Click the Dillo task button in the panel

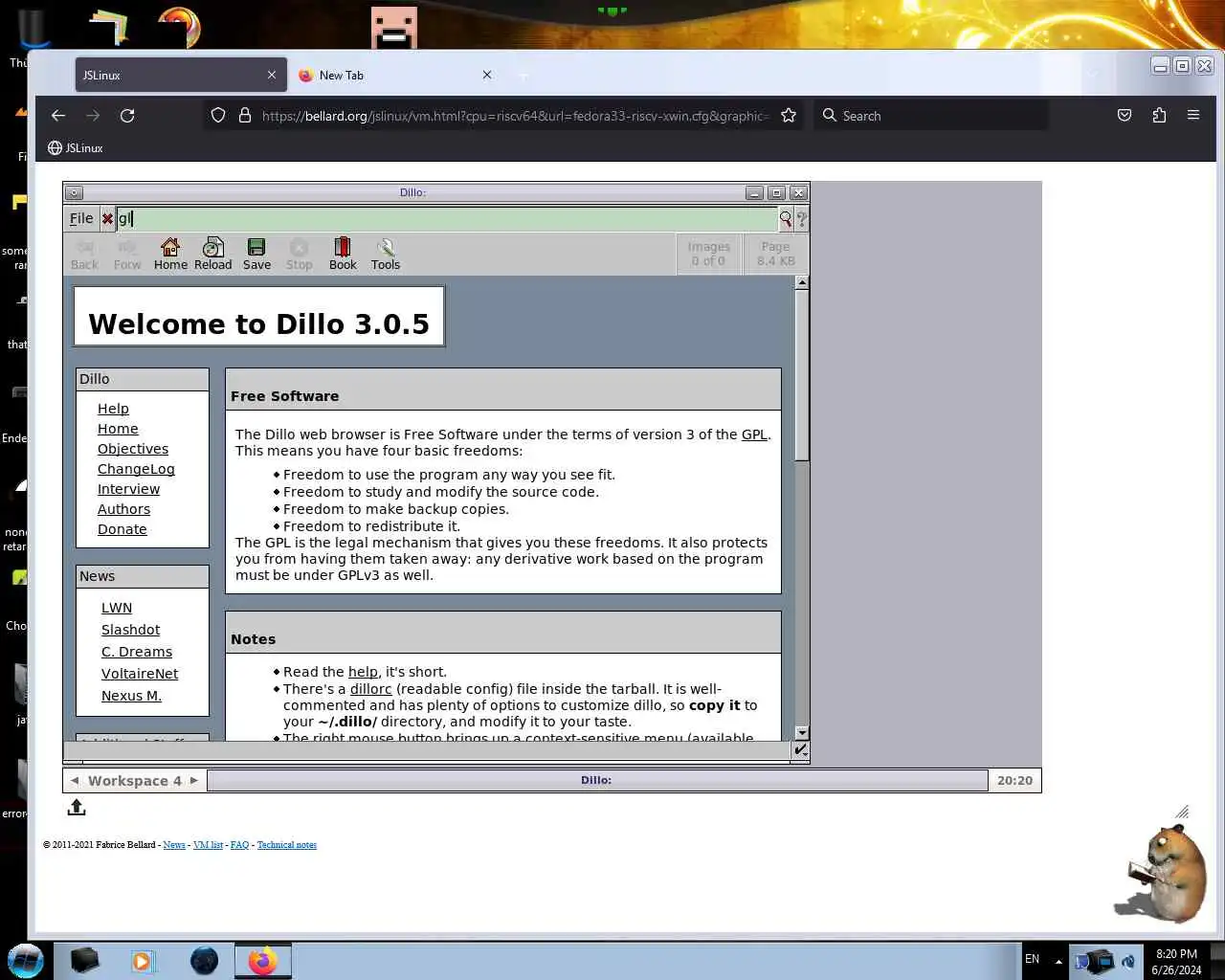click(x=597, y=780)
